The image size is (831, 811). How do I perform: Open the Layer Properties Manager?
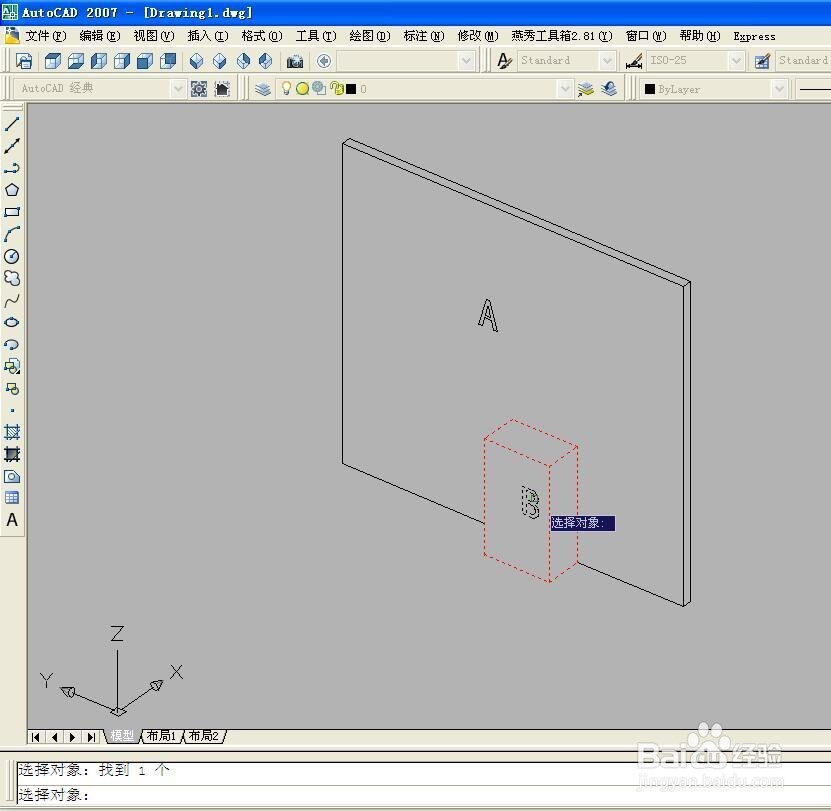pyautogui.click(x=262, y=89)
